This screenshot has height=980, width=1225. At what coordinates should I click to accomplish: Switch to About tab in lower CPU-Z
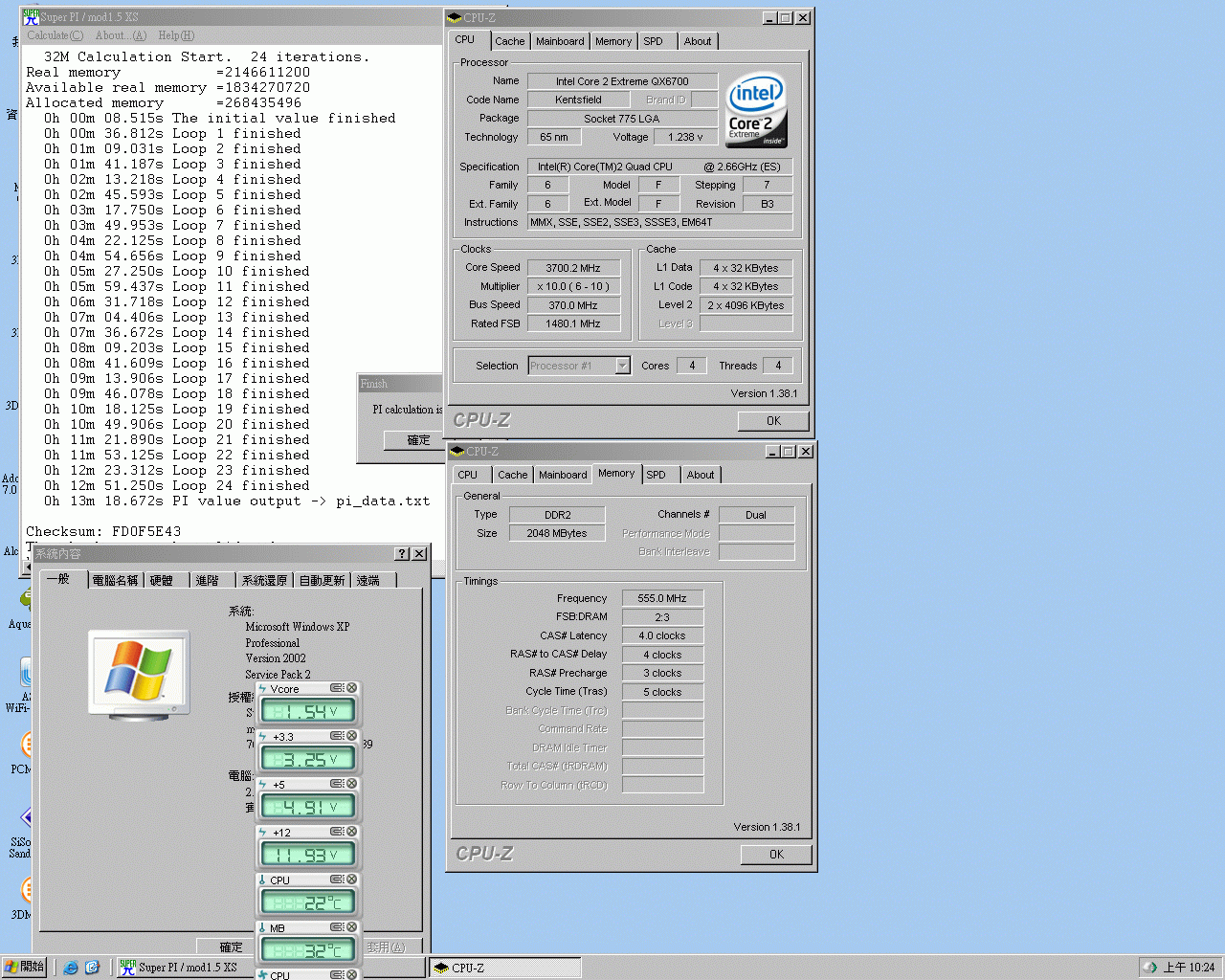[701, 475]
